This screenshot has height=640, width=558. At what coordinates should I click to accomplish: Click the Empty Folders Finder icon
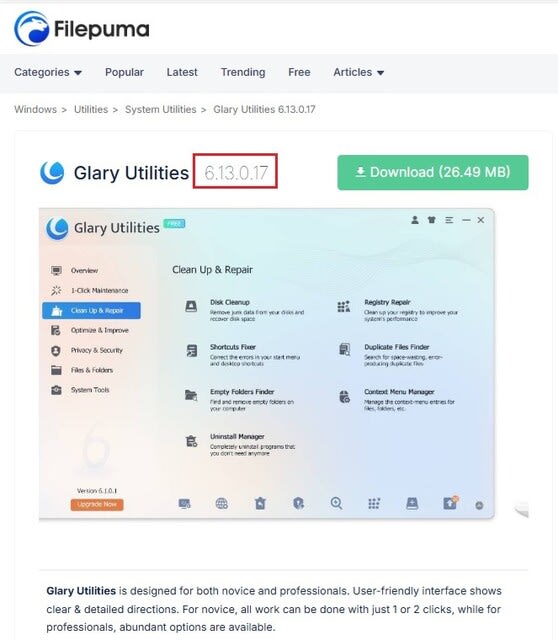coord(191,395)
